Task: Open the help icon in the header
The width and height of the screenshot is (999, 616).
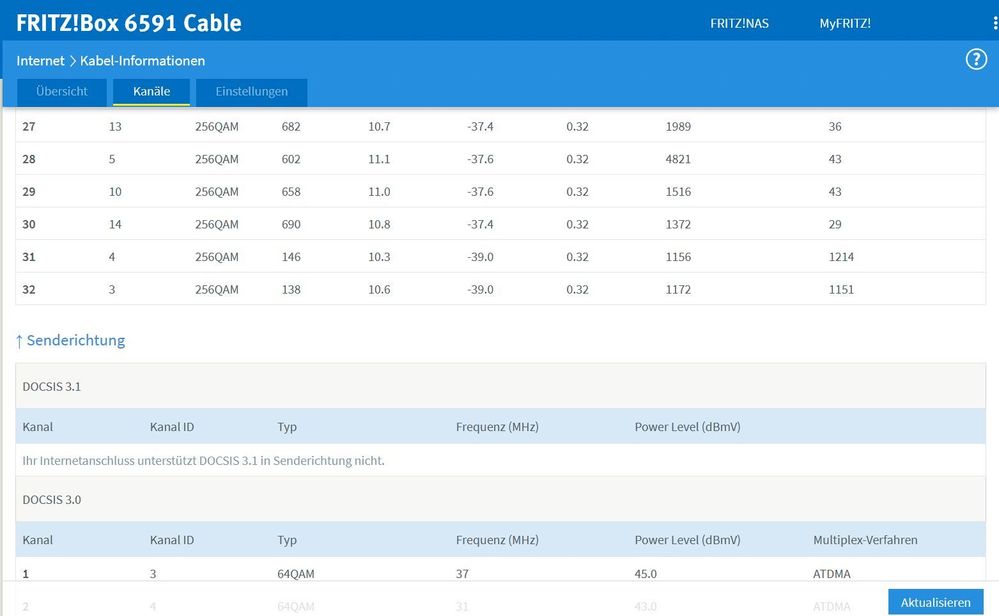Action: pos(975,59)
